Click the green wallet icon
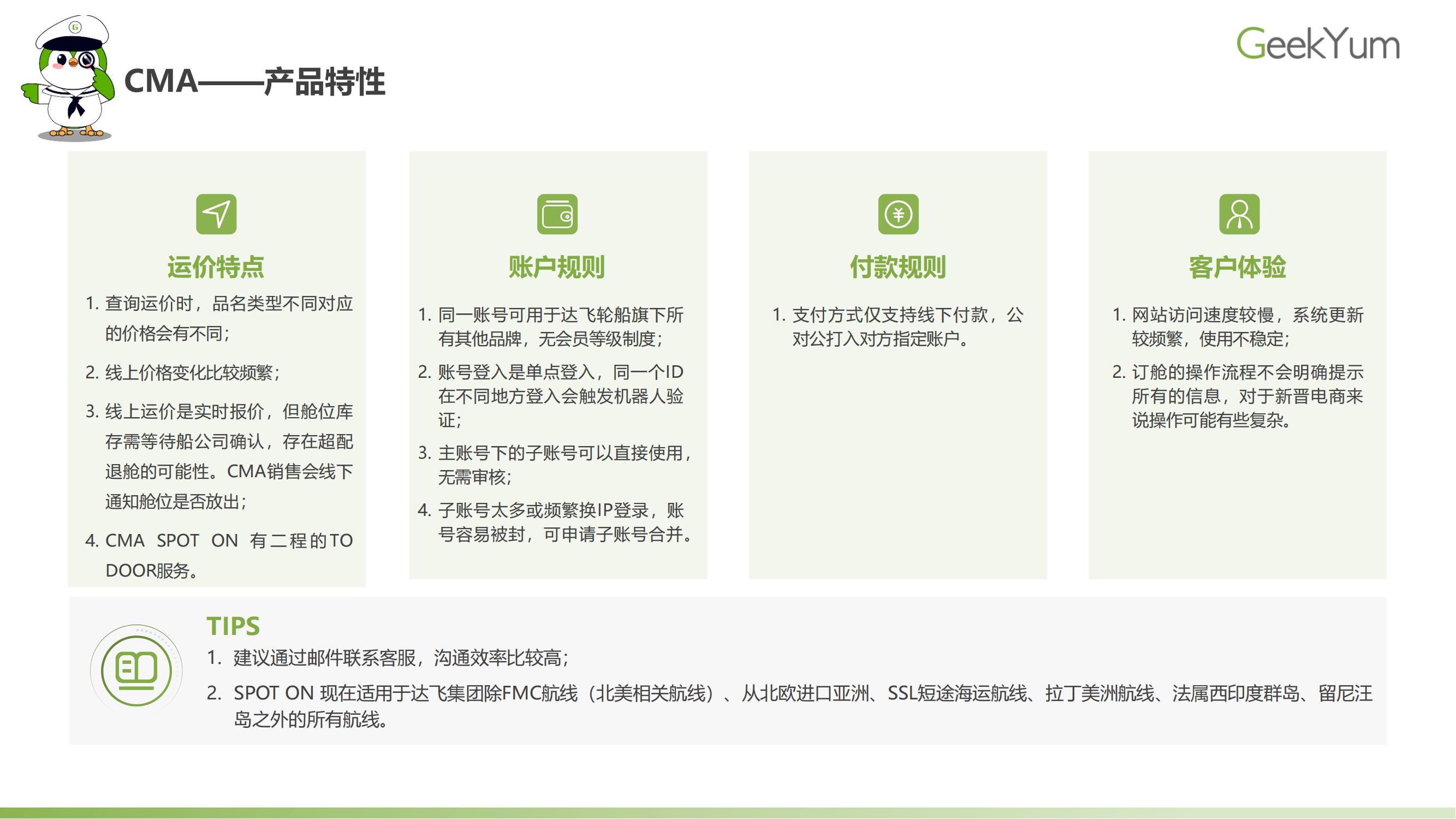Screen dimensions: 1456x819 (557, 214)
